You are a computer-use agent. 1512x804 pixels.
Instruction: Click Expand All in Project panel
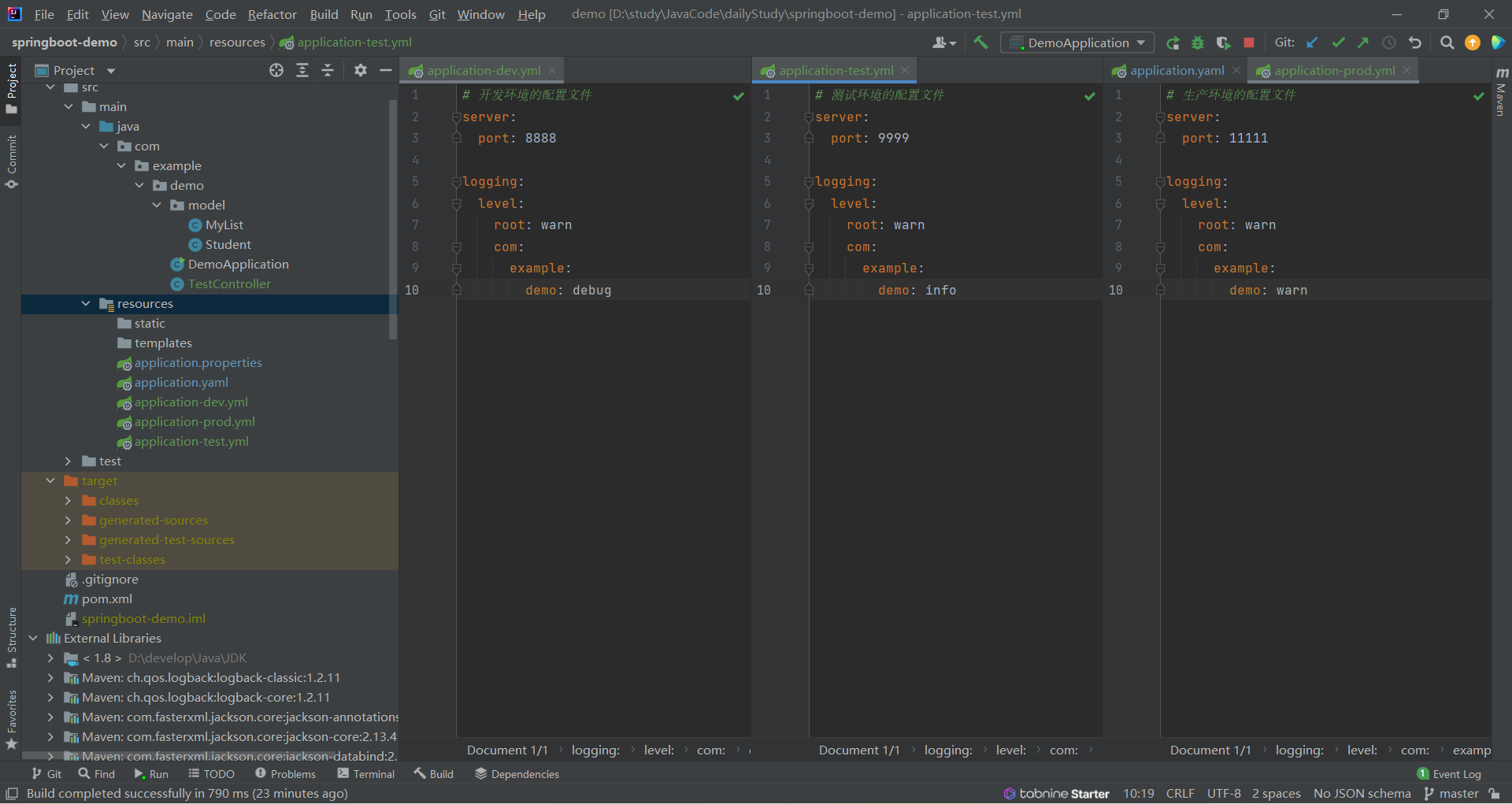(302, 70)
